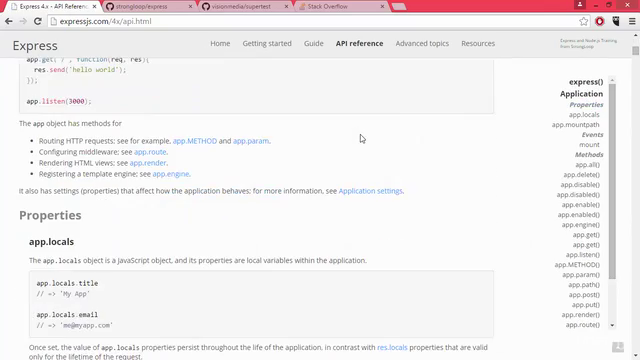Click the sidebar scroll up arrow

(x=612, y=79)
